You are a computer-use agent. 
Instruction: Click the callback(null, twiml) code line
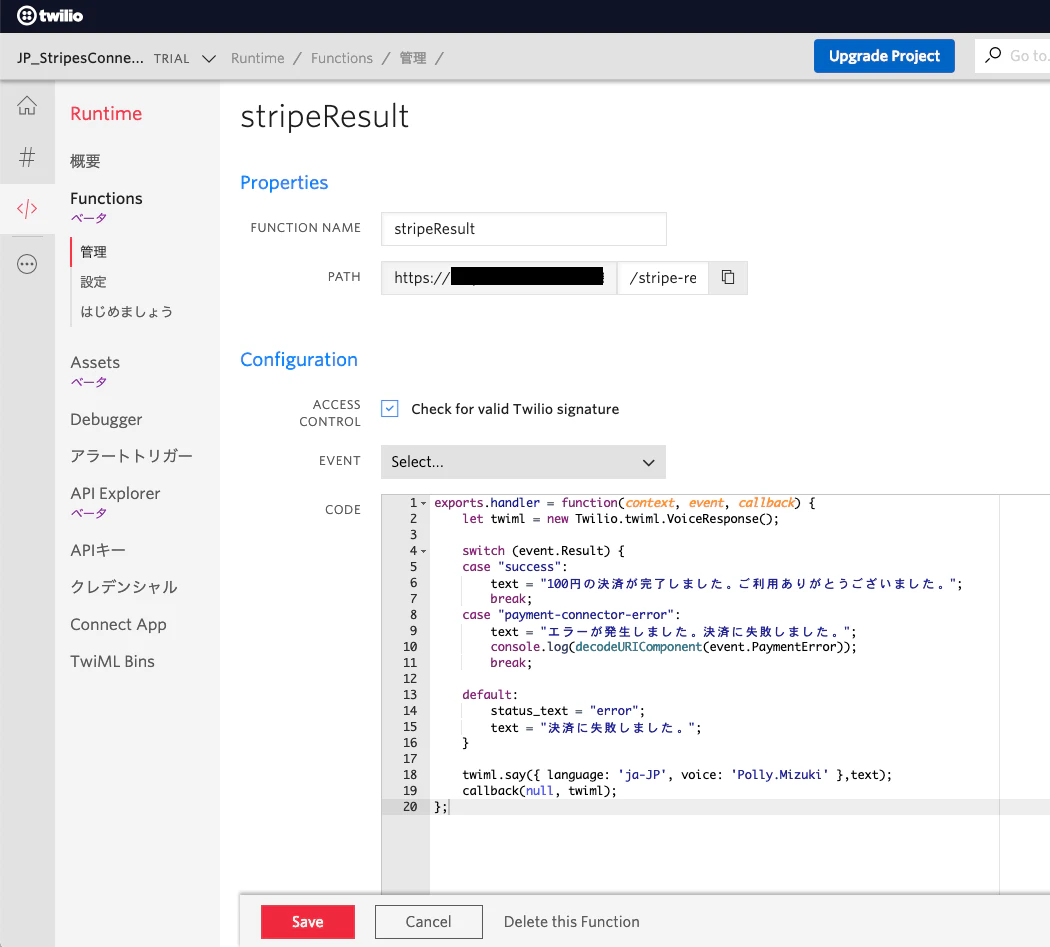(x=539, y=791)
